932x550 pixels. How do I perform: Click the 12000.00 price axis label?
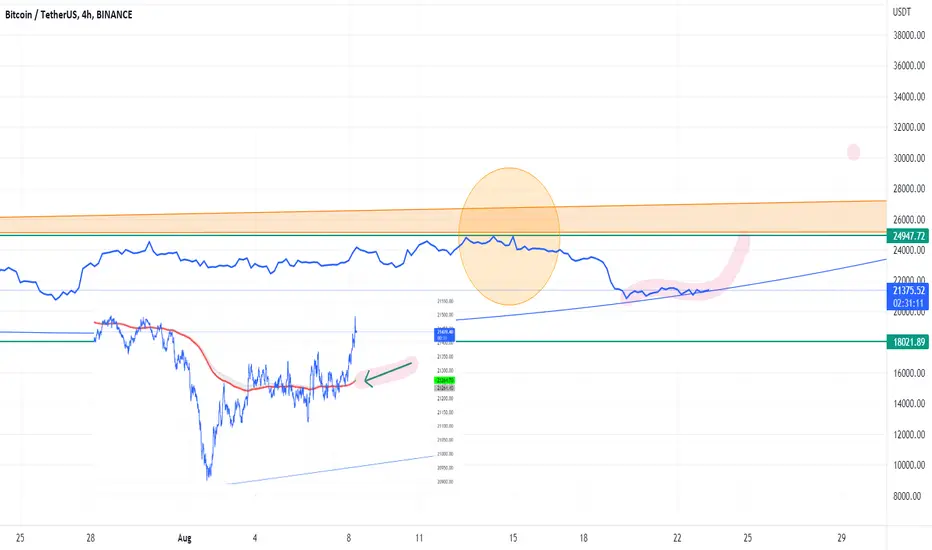coord(909,435)
